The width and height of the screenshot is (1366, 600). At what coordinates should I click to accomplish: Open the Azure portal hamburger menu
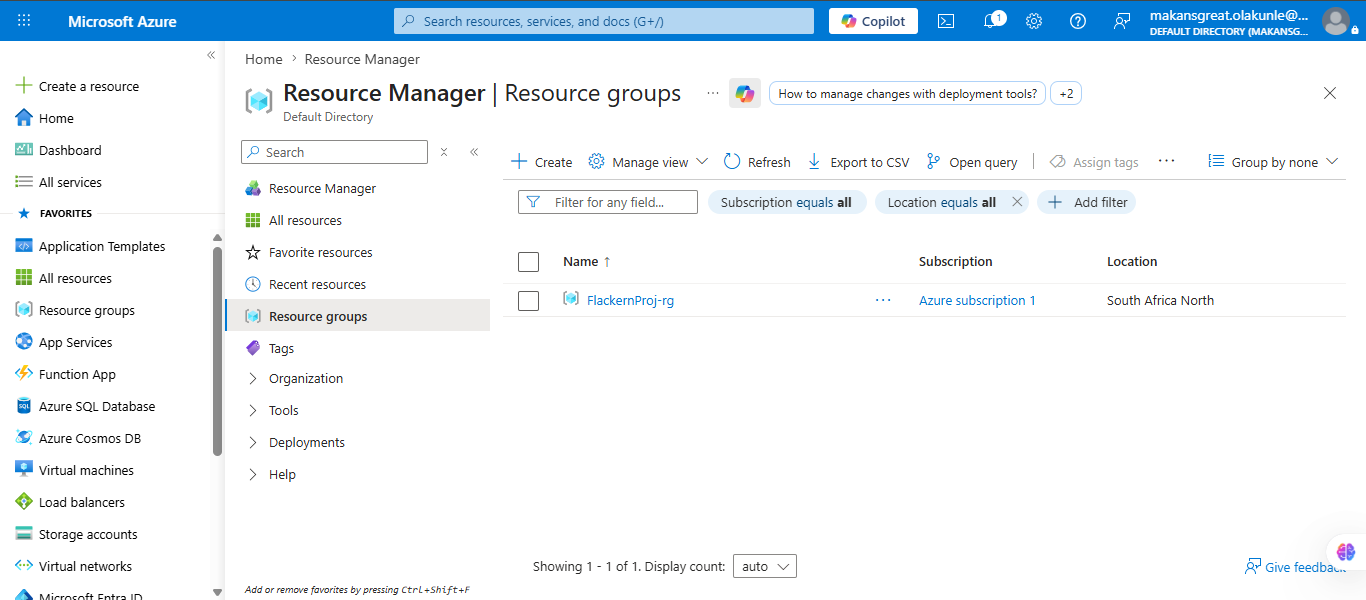pyautogui.click(x=24, y=21)
